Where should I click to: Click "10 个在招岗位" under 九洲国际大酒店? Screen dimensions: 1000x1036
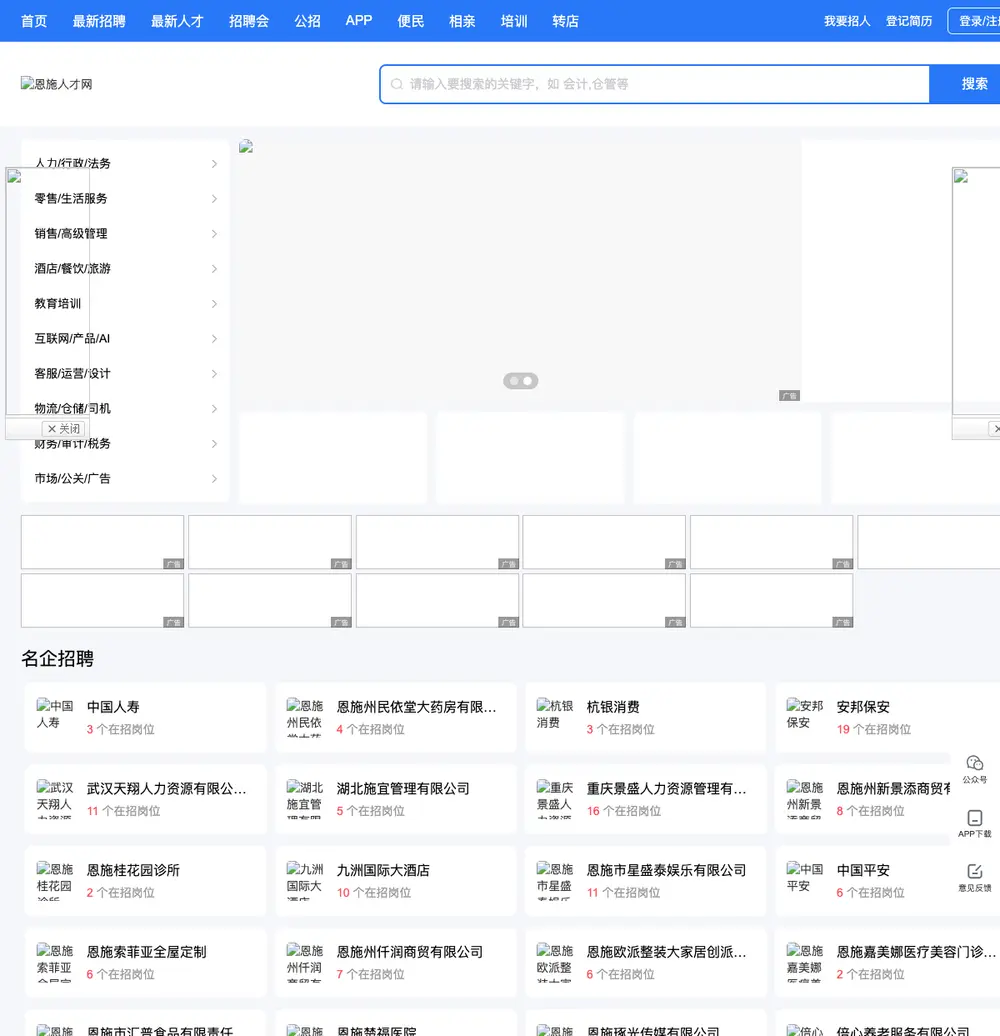click(x=374, y=893)
